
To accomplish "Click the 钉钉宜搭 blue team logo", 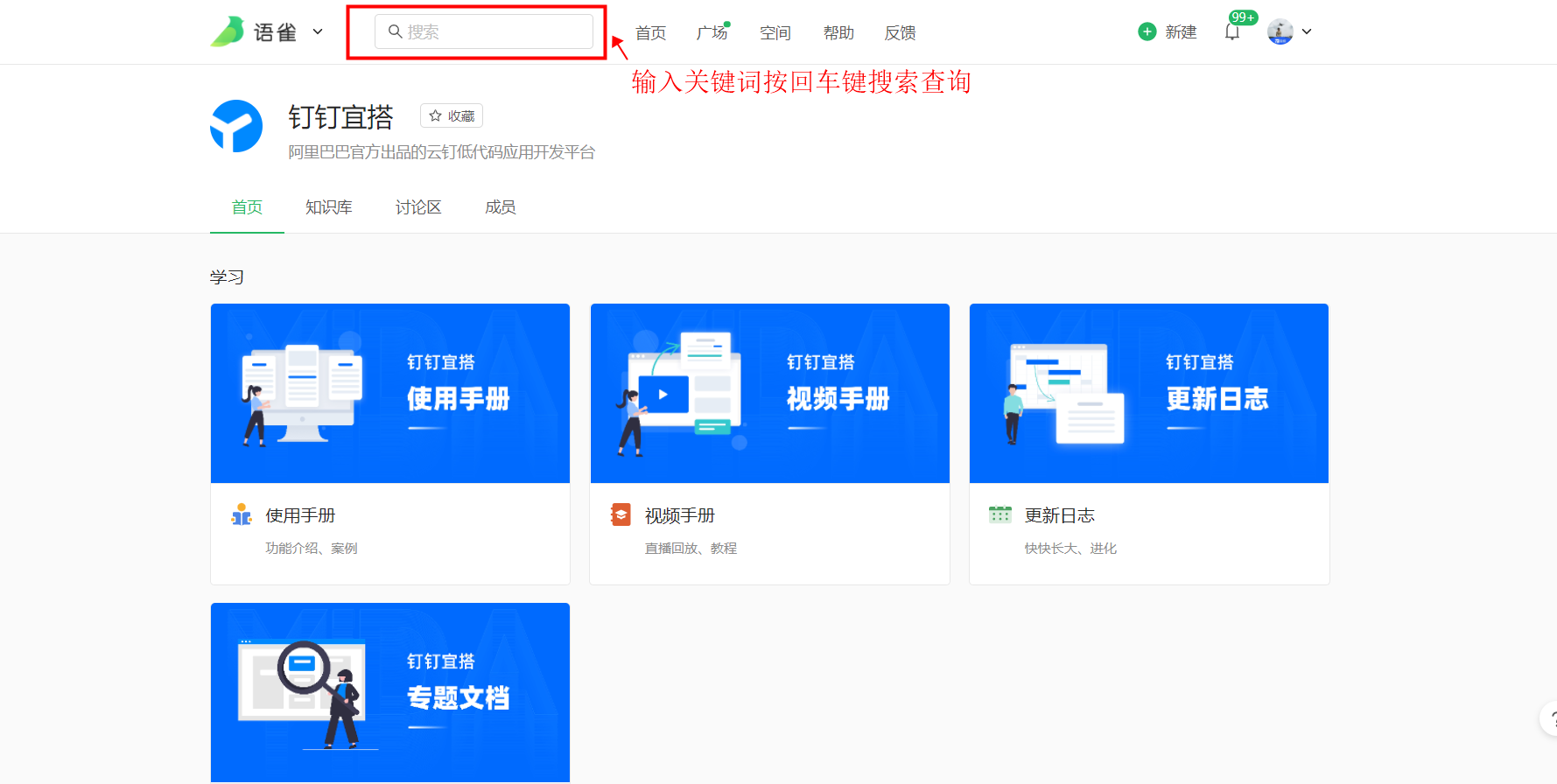I will [236, 126].
